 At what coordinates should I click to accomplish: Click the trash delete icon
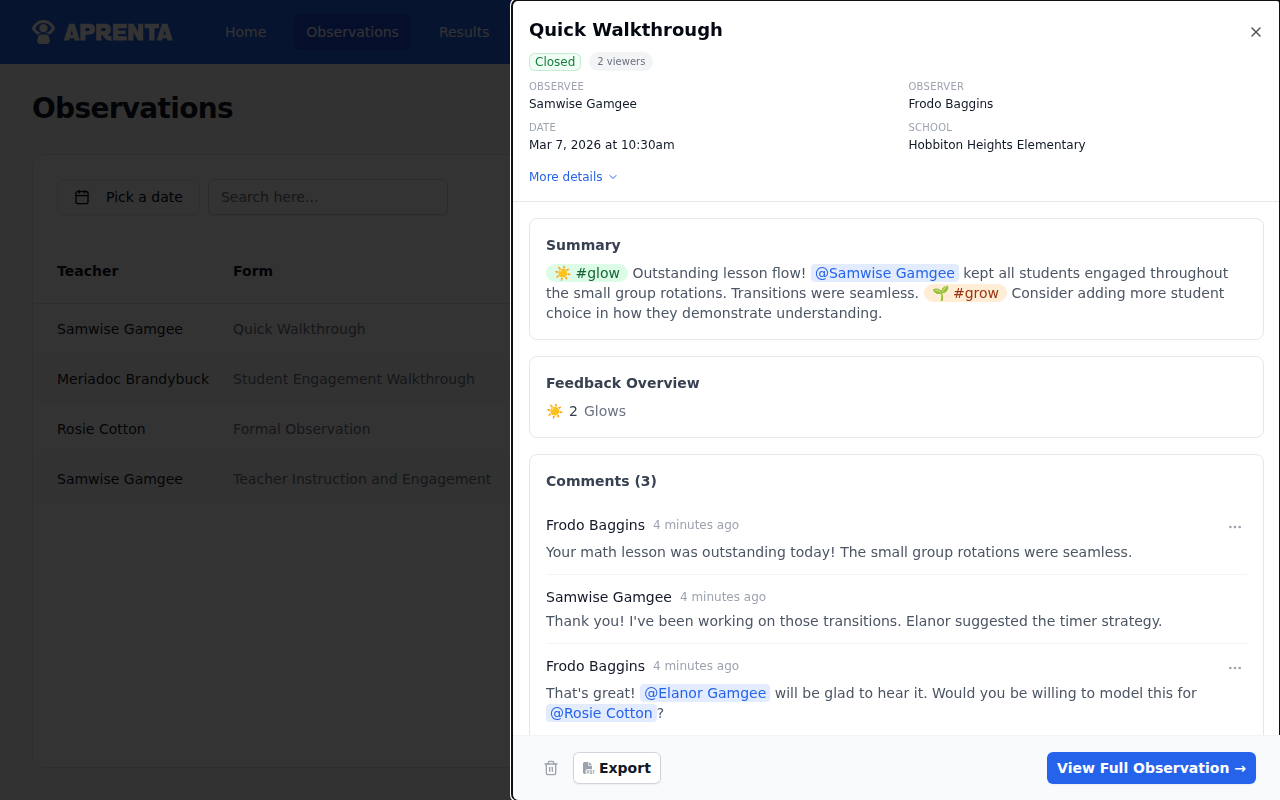(551, 768)
